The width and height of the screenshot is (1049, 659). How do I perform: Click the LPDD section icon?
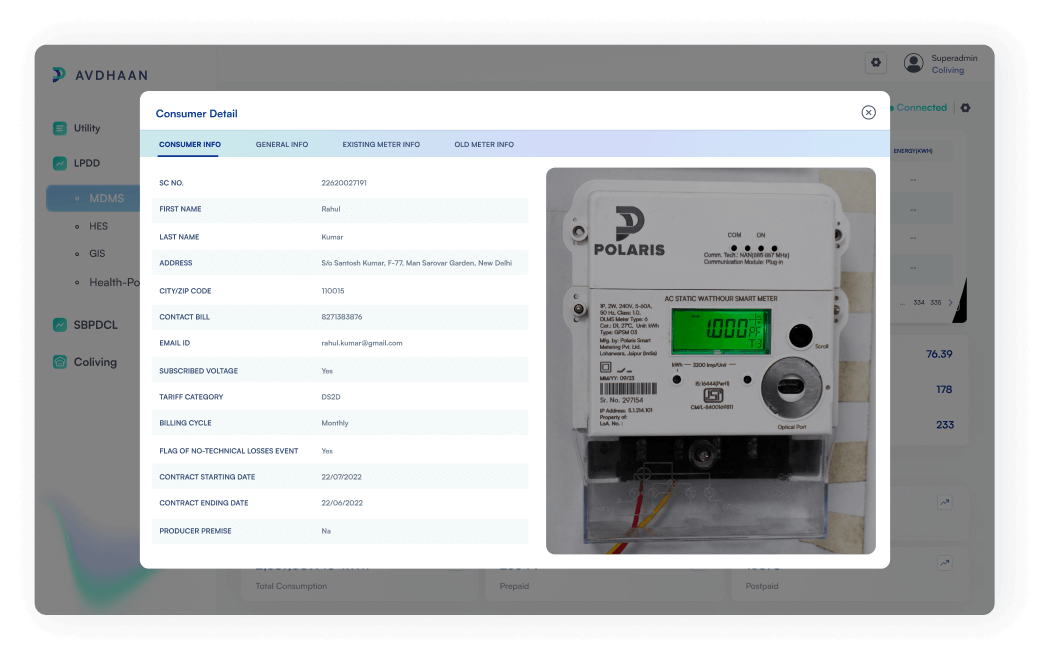(62, 162)
